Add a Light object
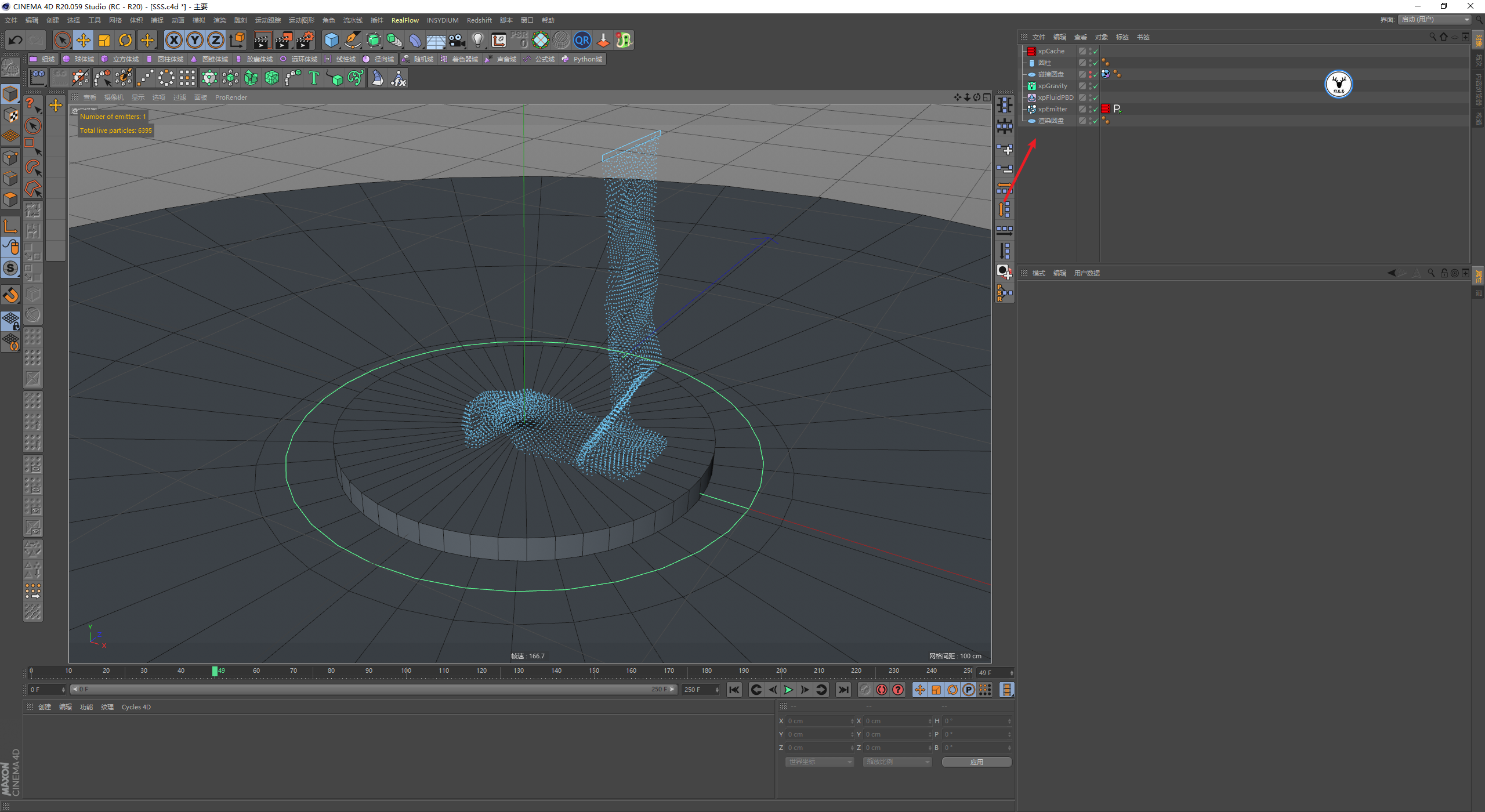Screen dimensions: 1485x812 tap(477, 40)
